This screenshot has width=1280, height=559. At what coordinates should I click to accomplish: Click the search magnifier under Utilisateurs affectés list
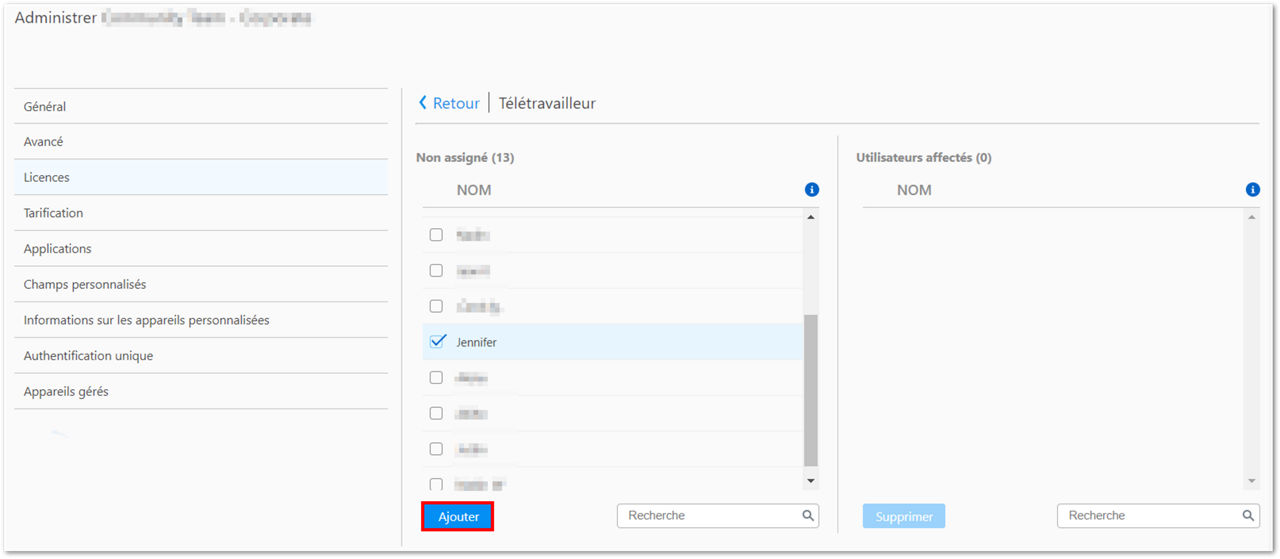1248,516
